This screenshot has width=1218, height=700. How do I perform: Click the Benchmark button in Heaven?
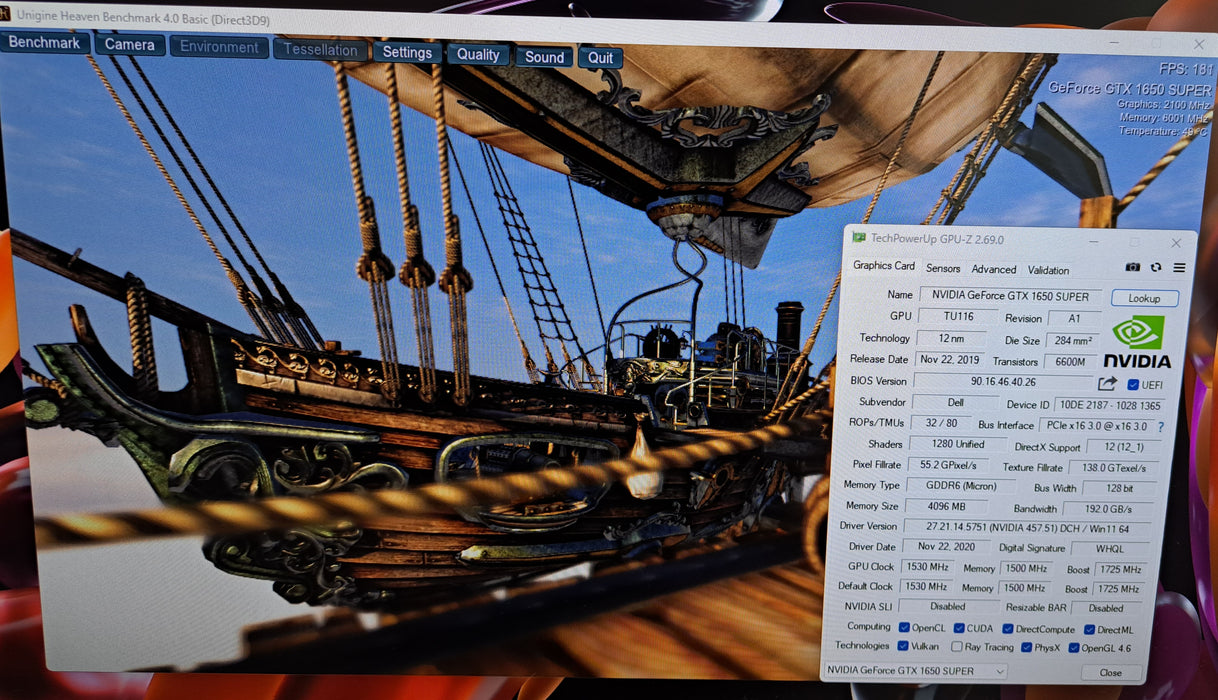(x=45, y=43)
